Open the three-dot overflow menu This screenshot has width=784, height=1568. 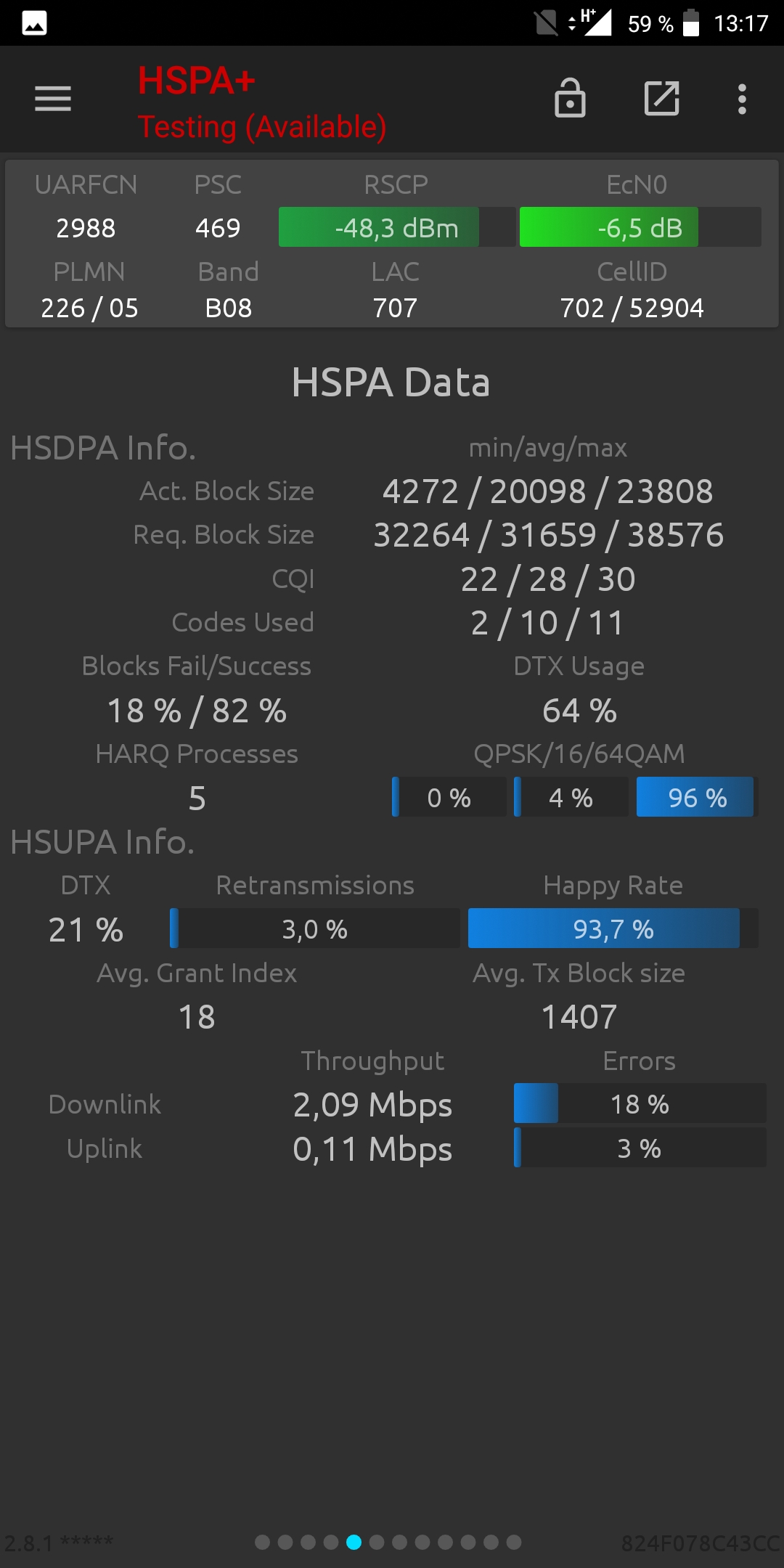[742, 99]
